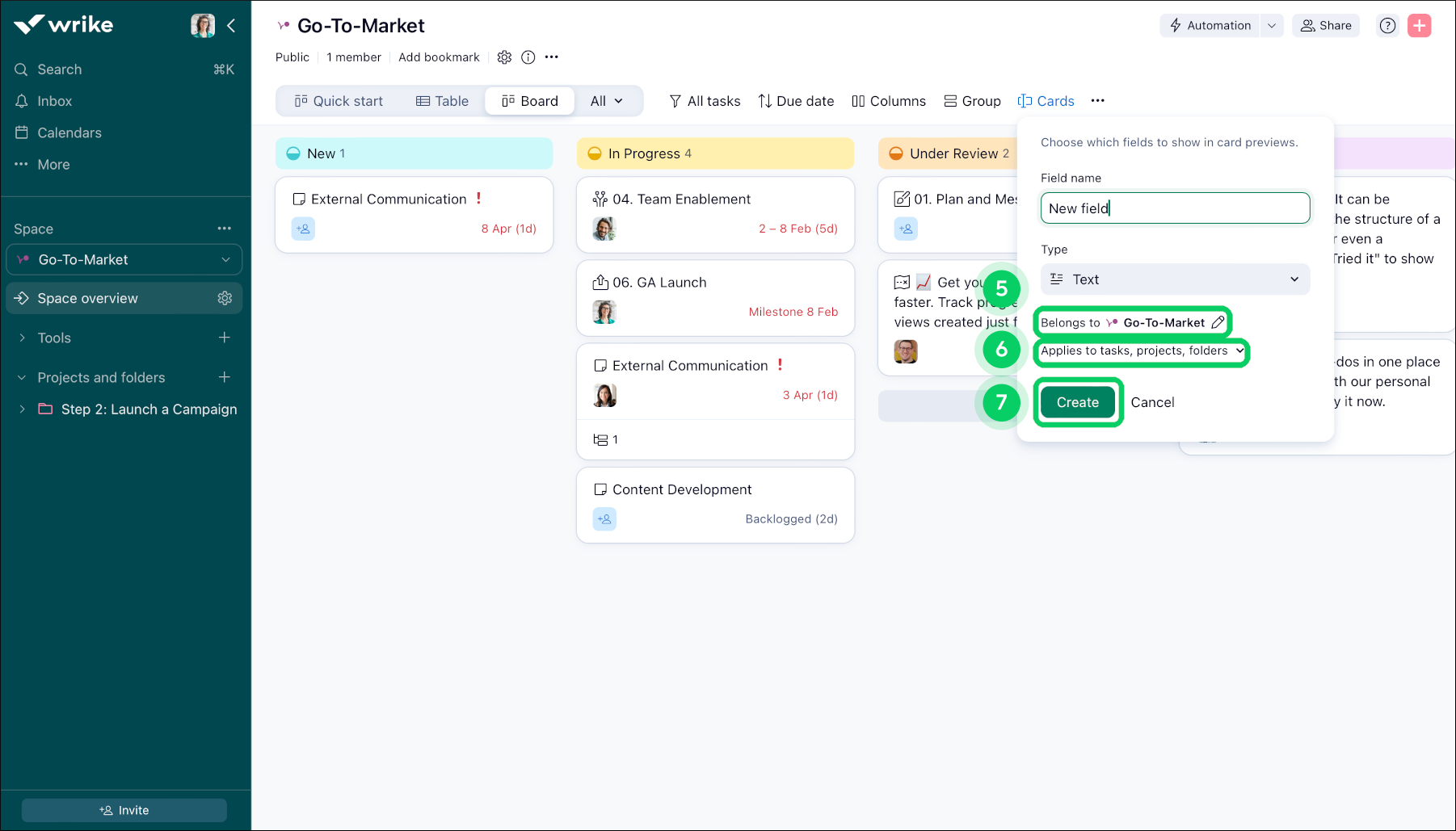Click Cancel in the field dialog
1456x831 pixels.
pyautogui.click(x=1152, y=402)
